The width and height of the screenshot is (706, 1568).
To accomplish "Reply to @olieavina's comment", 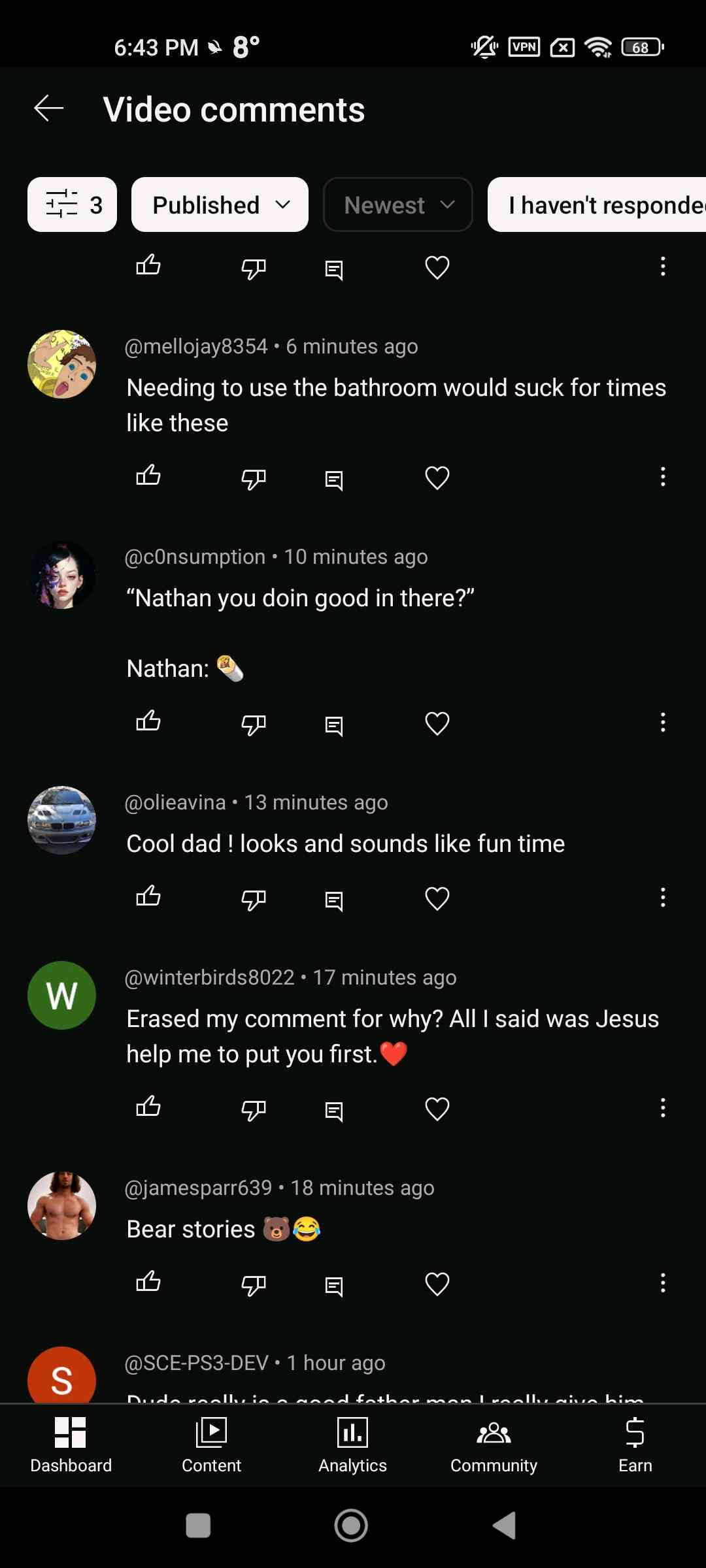I will pyautogui.click(x=334, y=900).
